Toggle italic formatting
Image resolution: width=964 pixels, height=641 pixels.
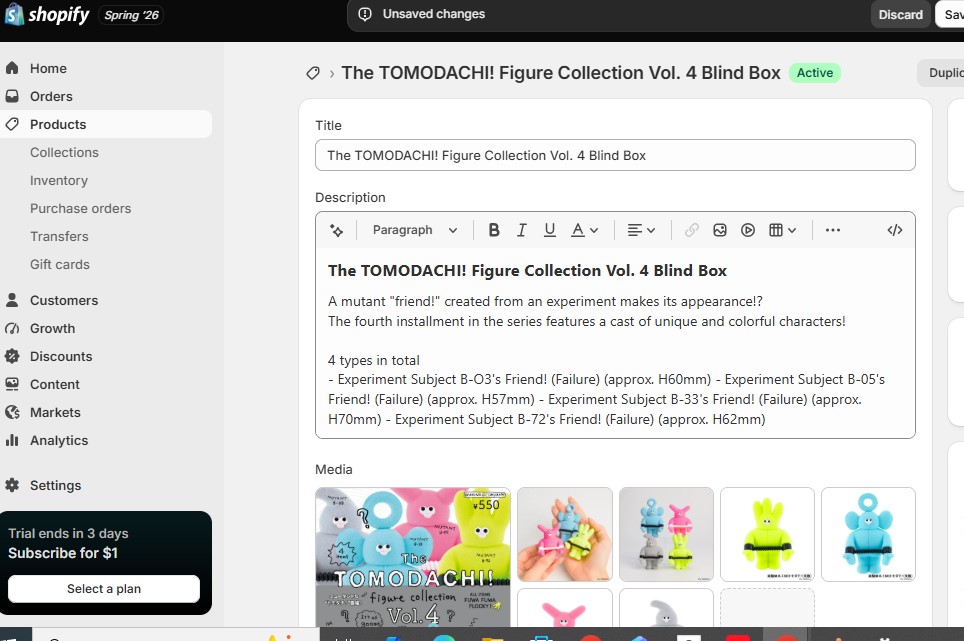tap(521, 230)
